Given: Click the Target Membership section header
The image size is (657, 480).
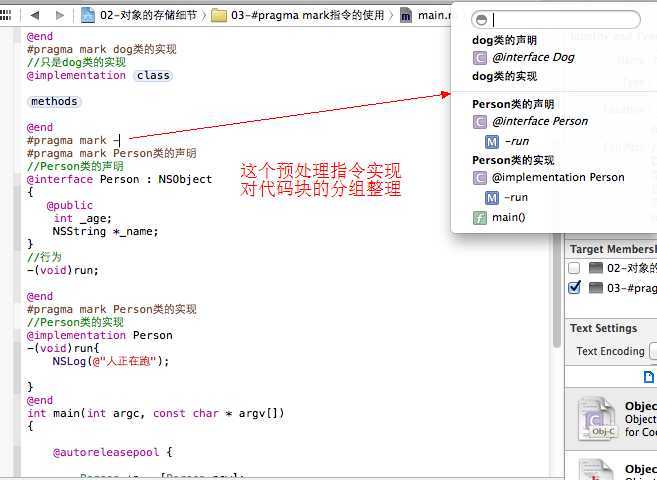Looking at the screenshot, I should pos(613,249).
